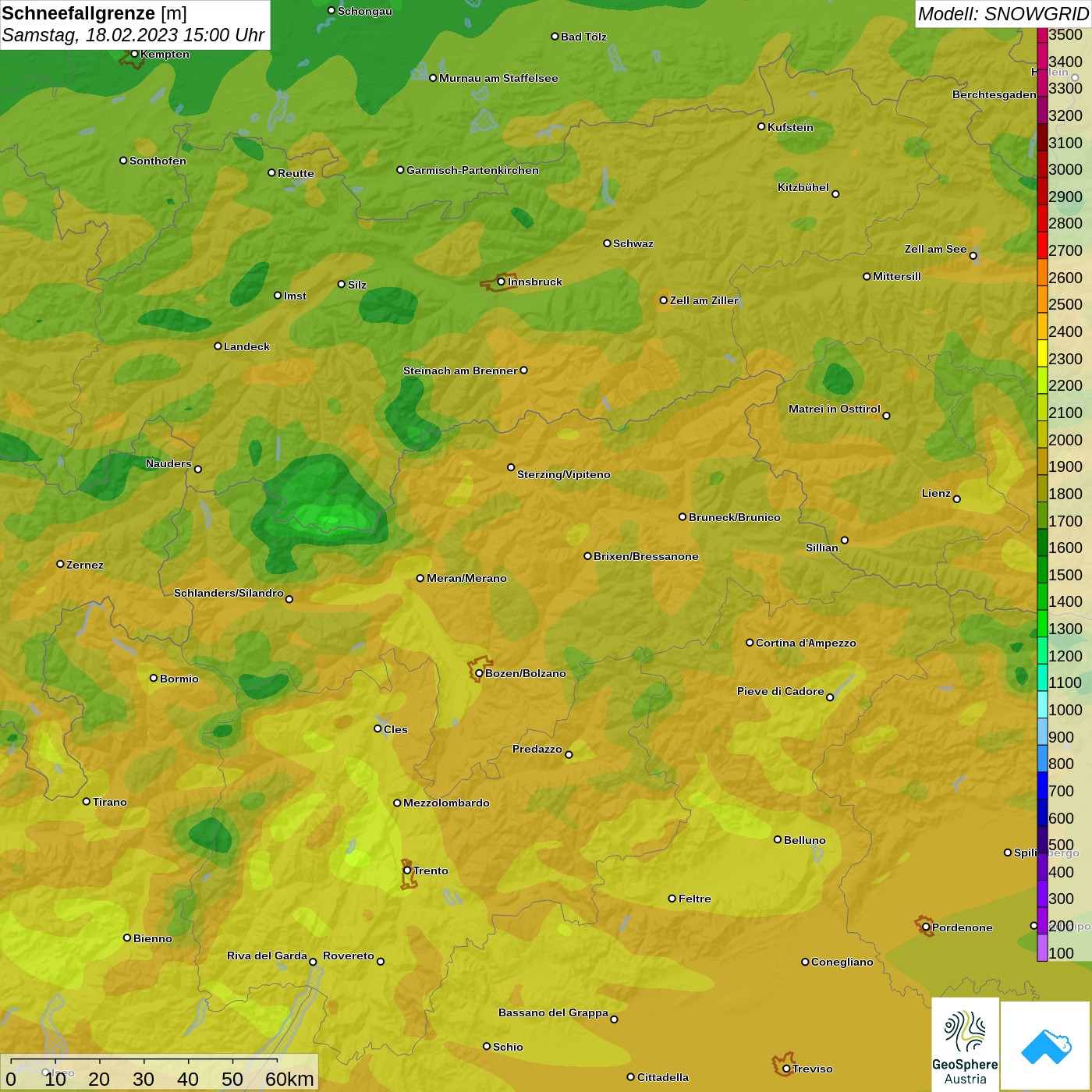
Task: Click the Mittersill label
Action: (897, 276)
